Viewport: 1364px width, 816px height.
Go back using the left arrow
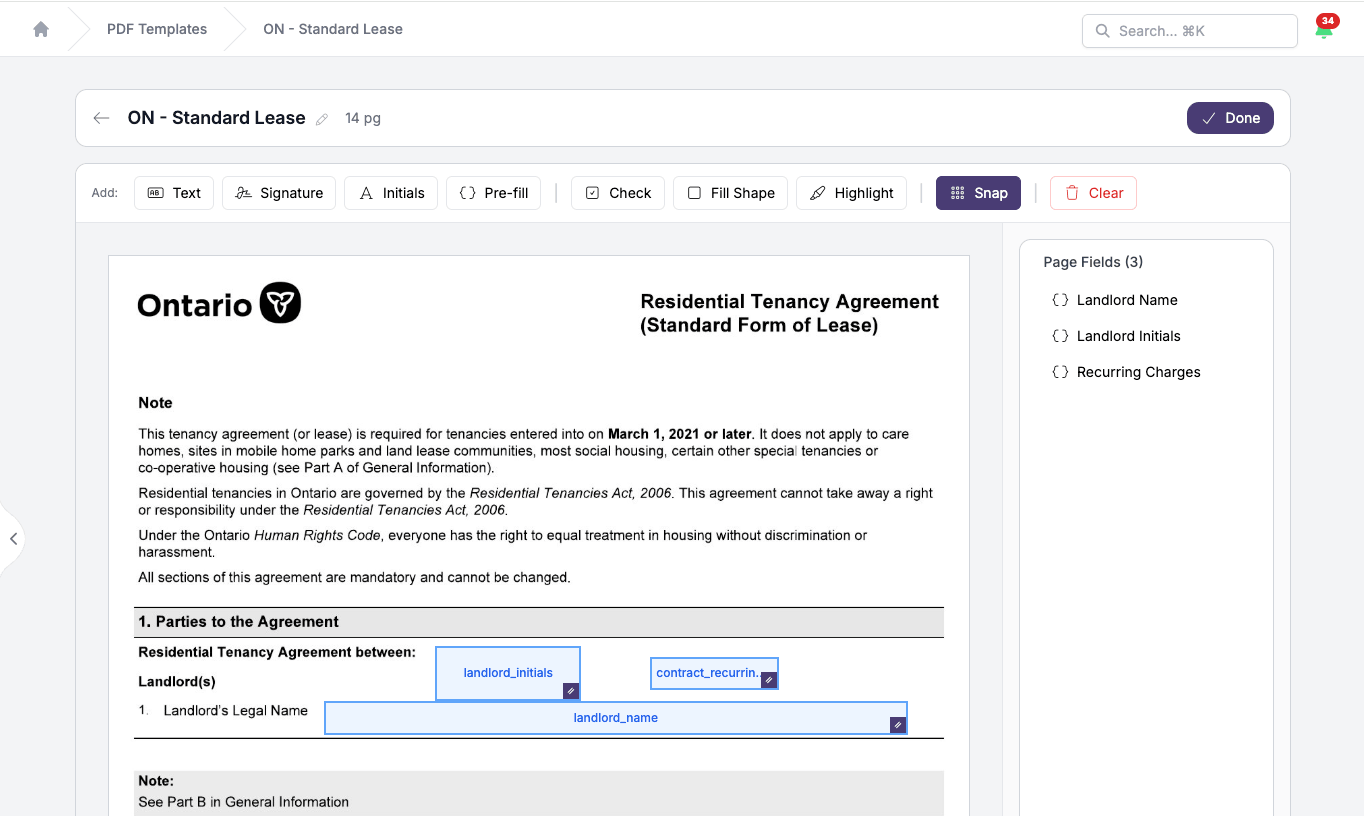coord(101,118)
